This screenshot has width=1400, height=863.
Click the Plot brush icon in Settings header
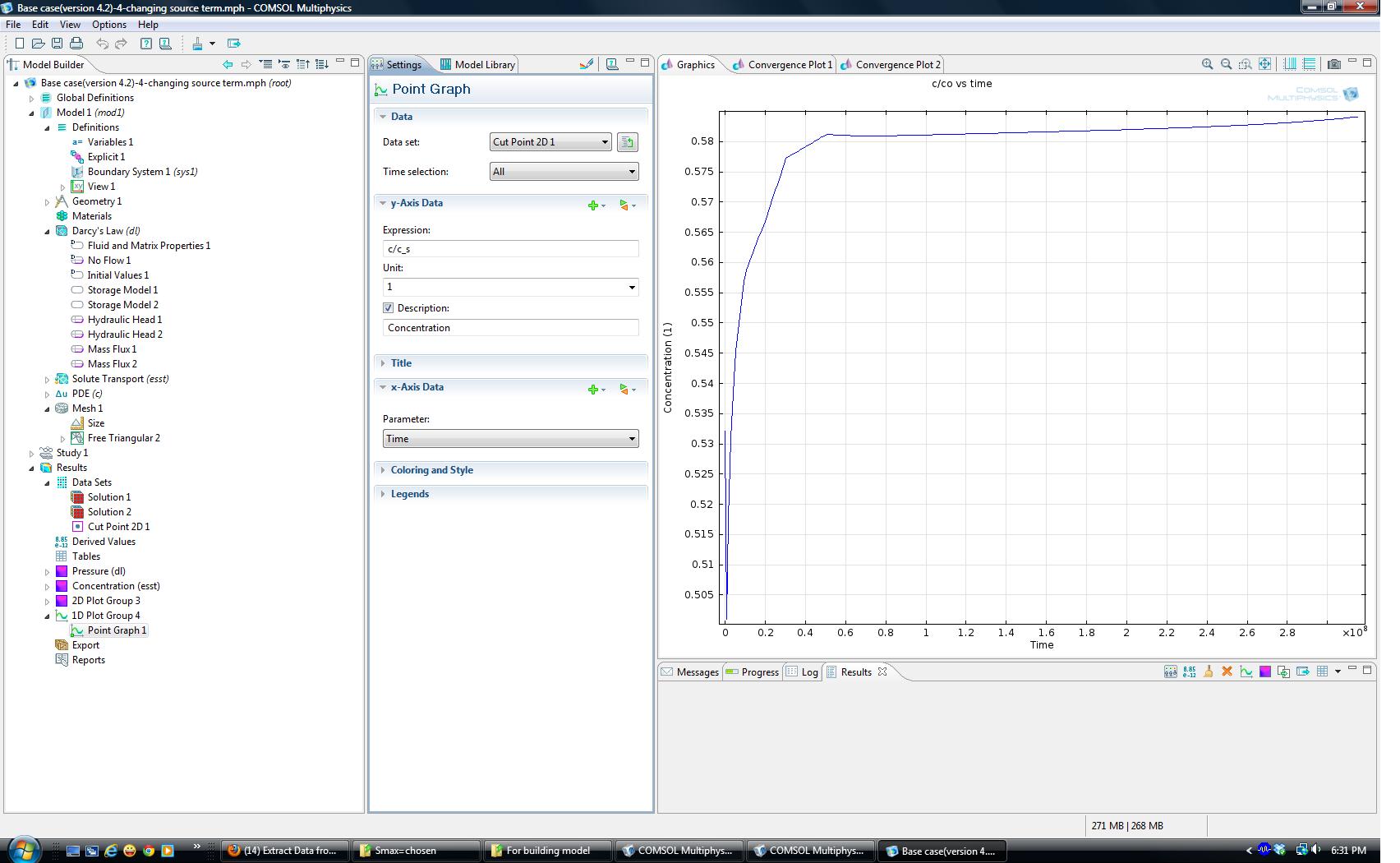pos(586,64)
